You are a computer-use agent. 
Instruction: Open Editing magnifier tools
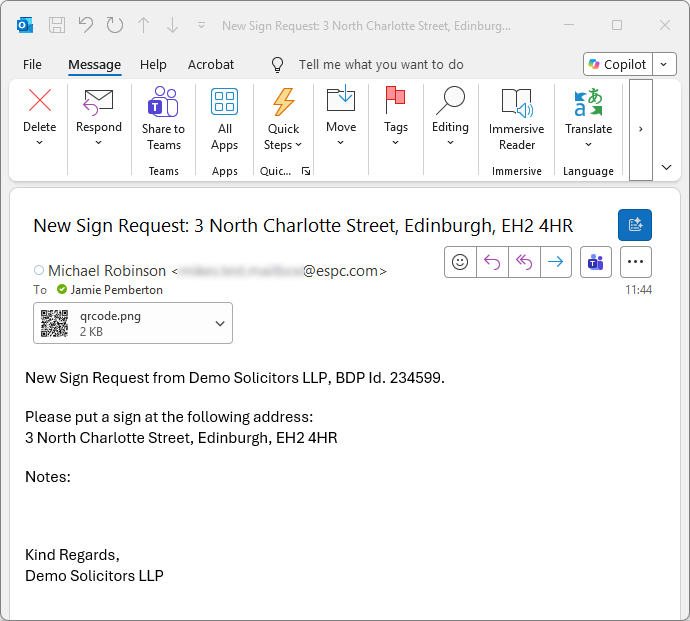[x=451, y=100]
